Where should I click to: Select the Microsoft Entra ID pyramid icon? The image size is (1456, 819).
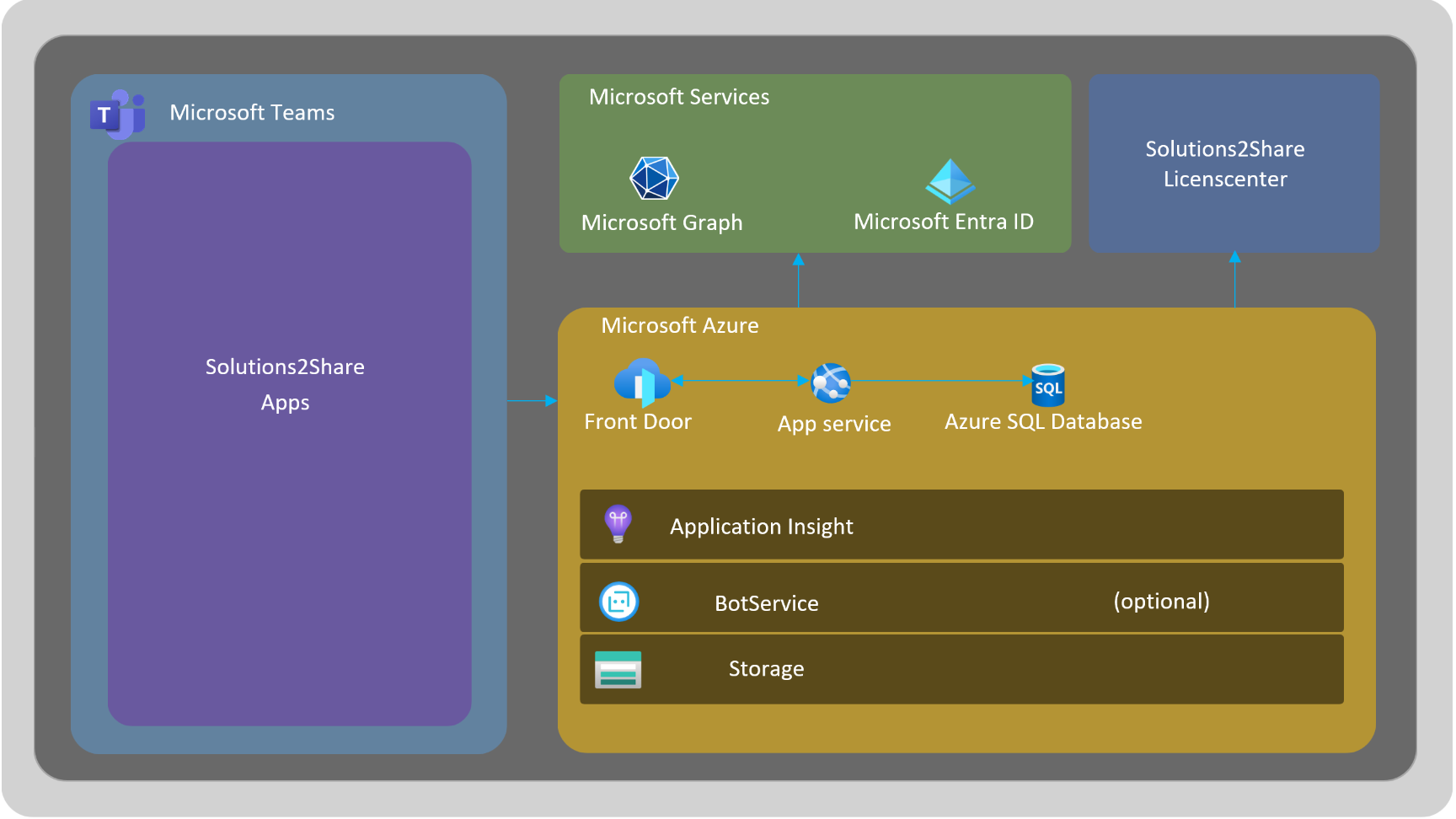point(950,181)
